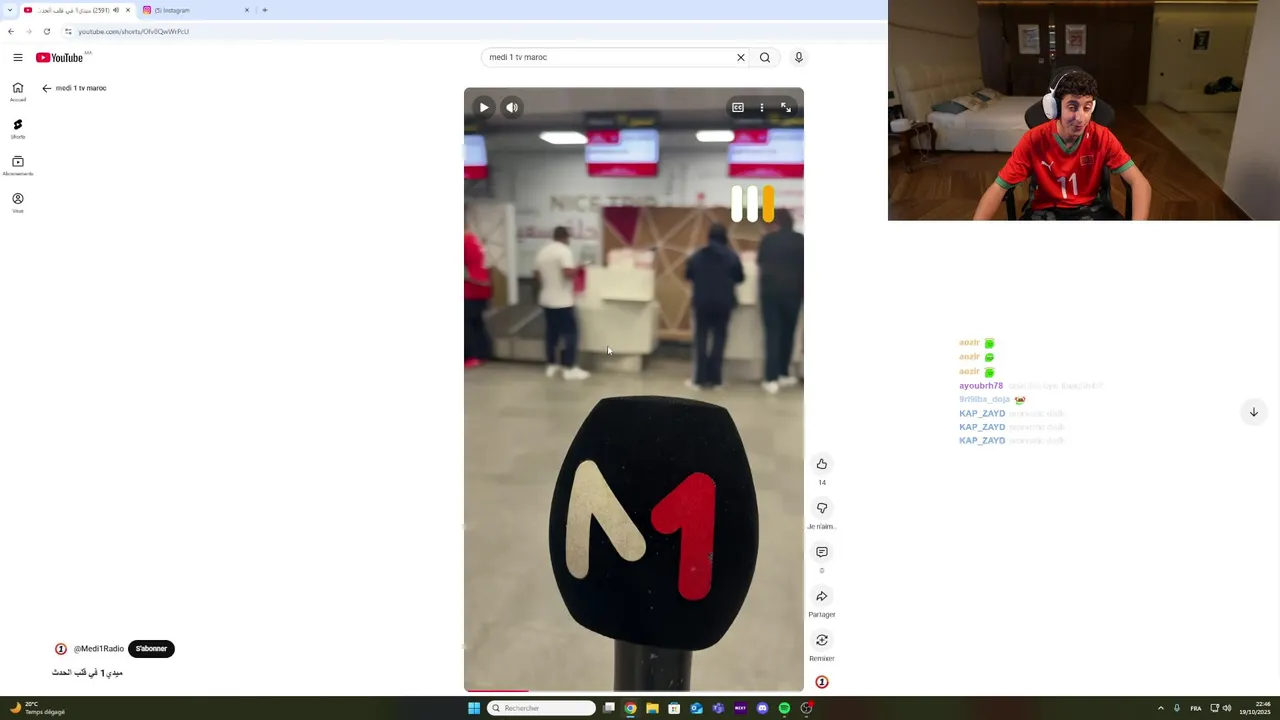Open the Vous profile sidebar icon
Viewport: 1280px width, 720px height.
click(18, 202)
